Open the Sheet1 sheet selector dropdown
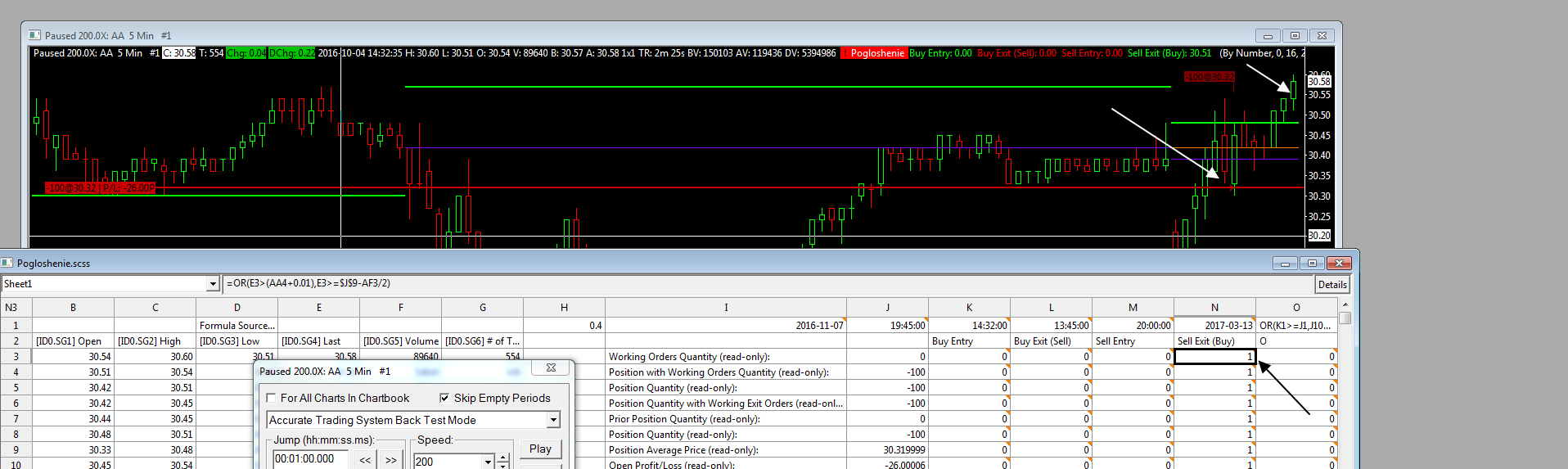Image resolution: width=1568 pixels, height=469 pixels. click(213, 284)
